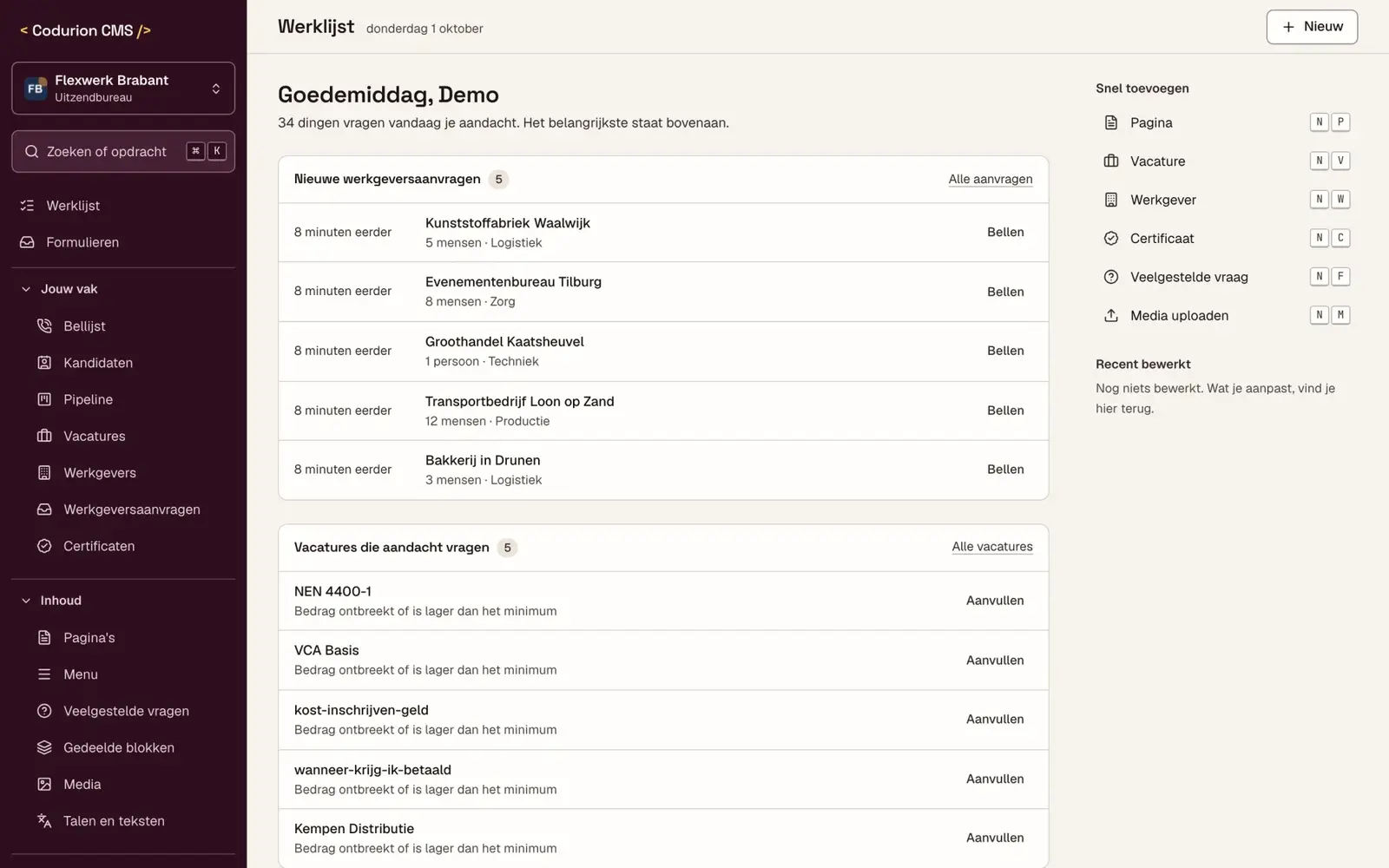This screenshot has width=1389, height=868.
Task: Click the Veelgestelde vragen question icon in sidebar
Action: point(44,711)
